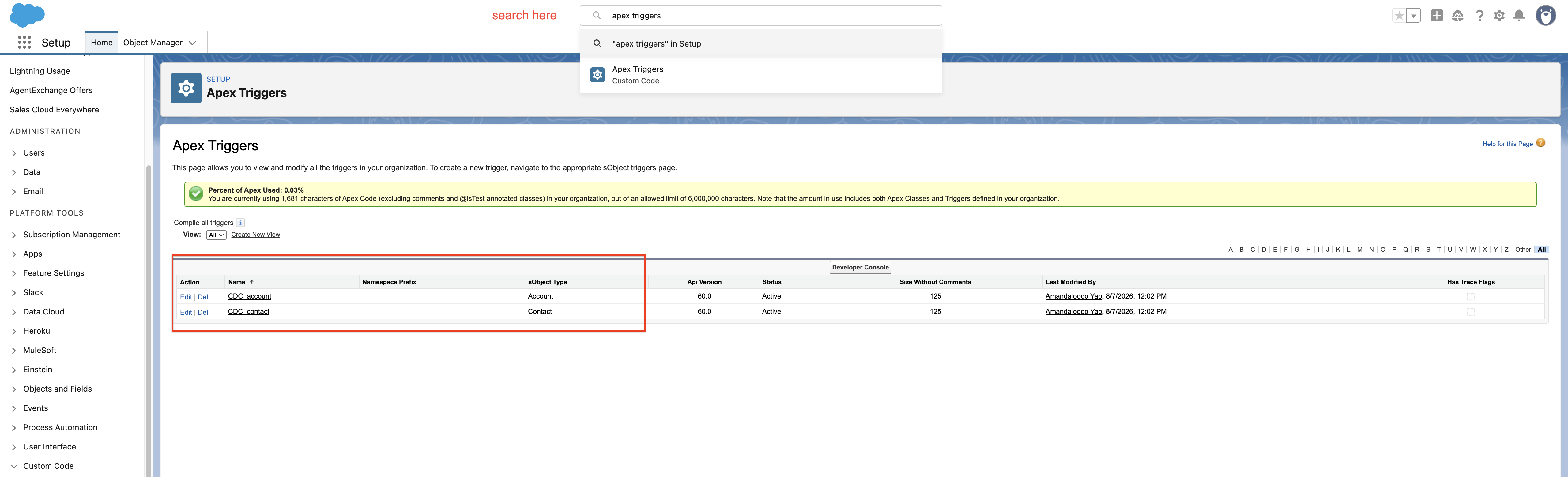This screenshot has width=1568, height=477.
Task: Expand the Apps section
Action: 14,254
